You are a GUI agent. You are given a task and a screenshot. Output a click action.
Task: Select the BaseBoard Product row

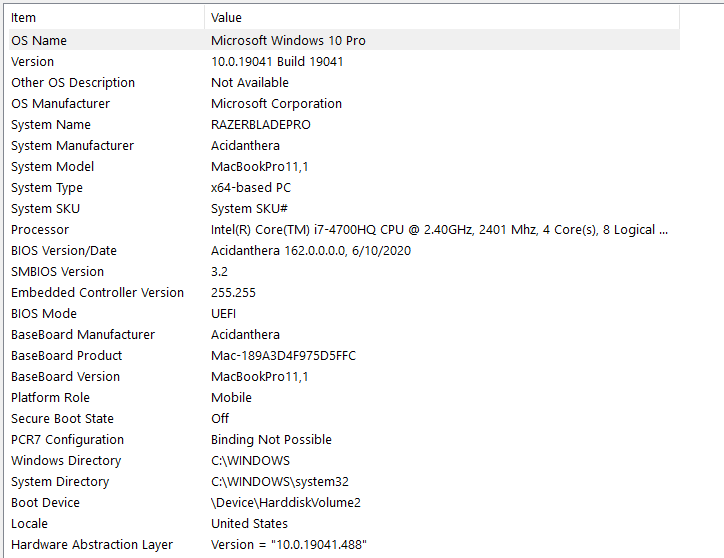click(67, 355)
